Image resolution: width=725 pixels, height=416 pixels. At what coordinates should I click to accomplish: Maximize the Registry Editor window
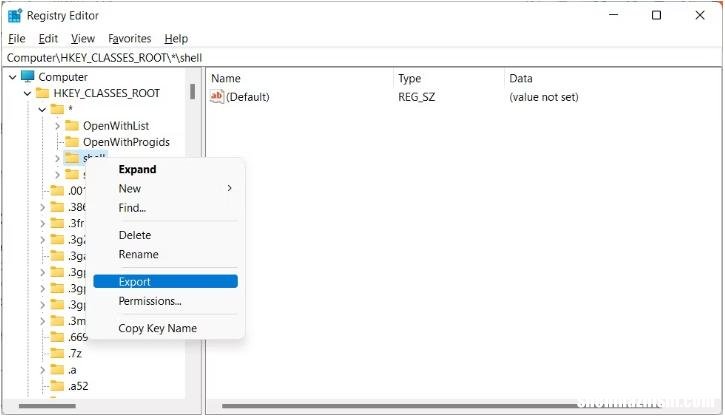coord(656,15)
